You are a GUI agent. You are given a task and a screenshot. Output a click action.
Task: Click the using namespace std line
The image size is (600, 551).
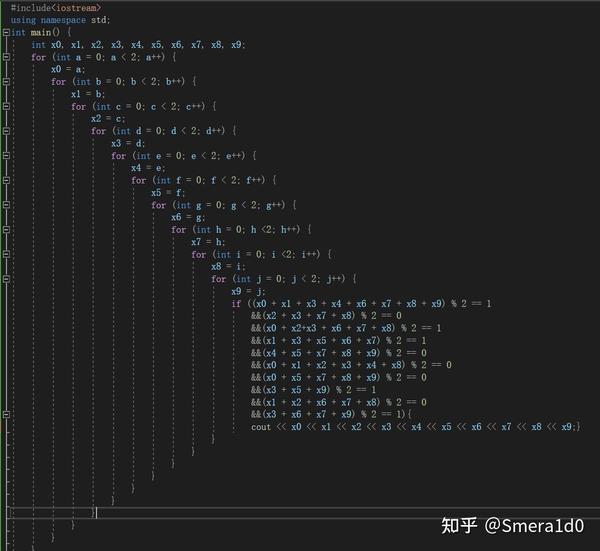[60, 20]
